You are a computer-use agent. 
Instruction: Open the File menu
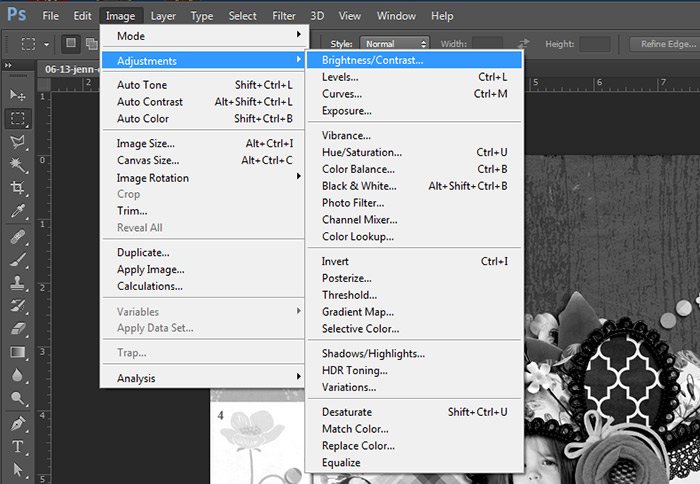pos(50,16)
